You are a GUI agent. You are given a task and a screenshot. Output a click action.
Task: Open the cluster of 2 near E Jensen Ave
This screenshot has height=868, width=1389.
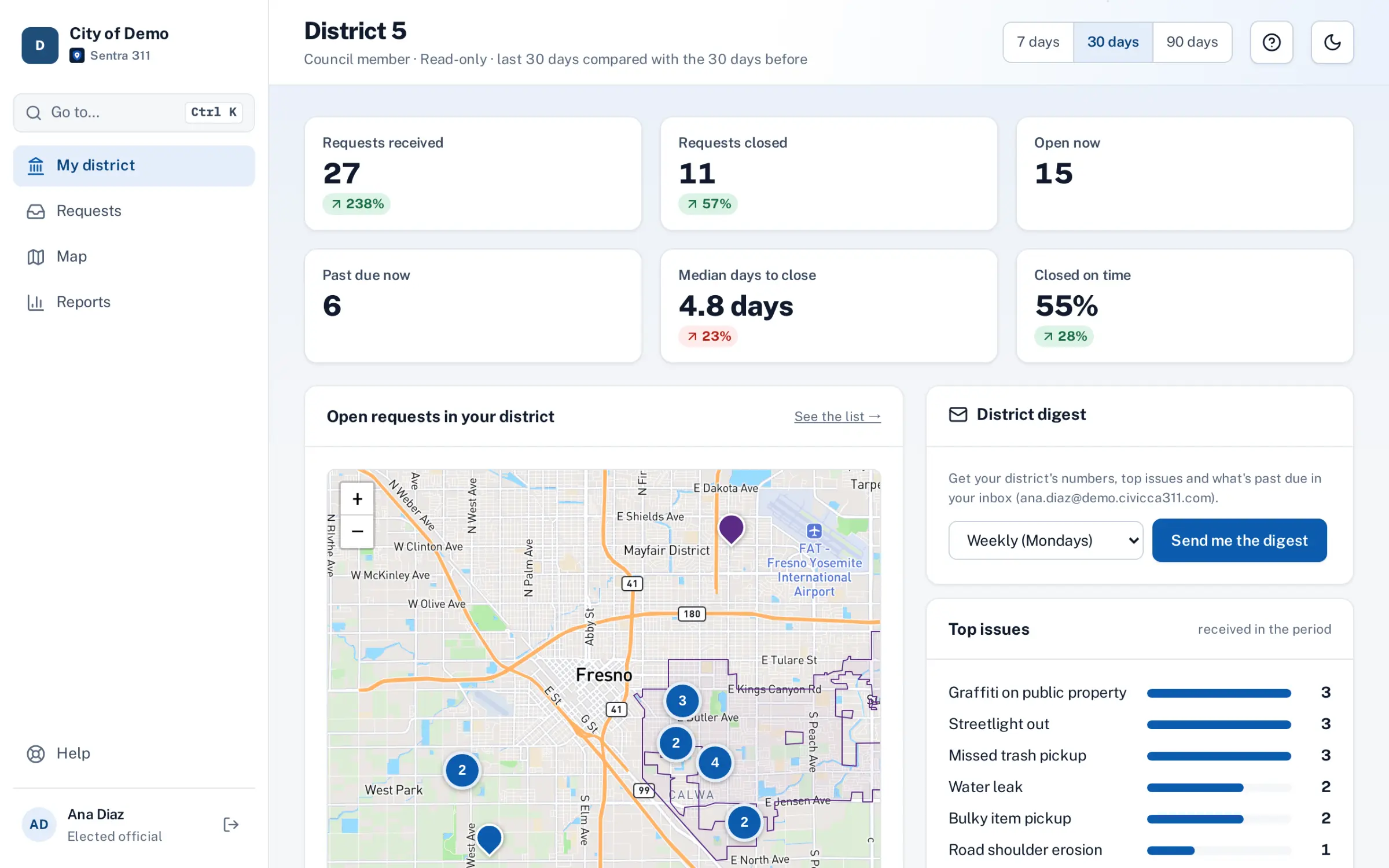(x=744, y=822)
